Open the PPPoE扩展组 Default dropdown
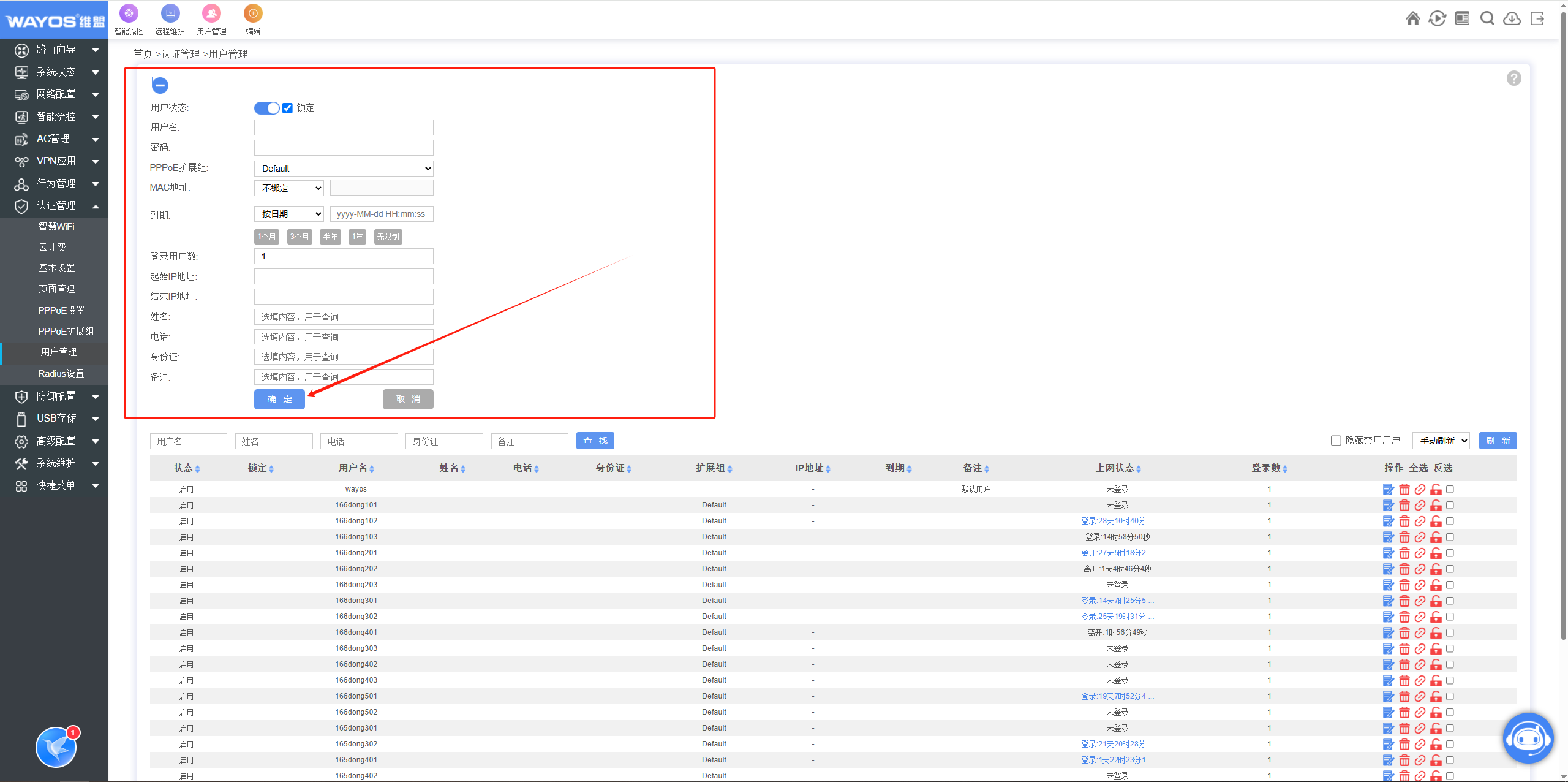1568x782 pixels. click(x=344, y=169)
